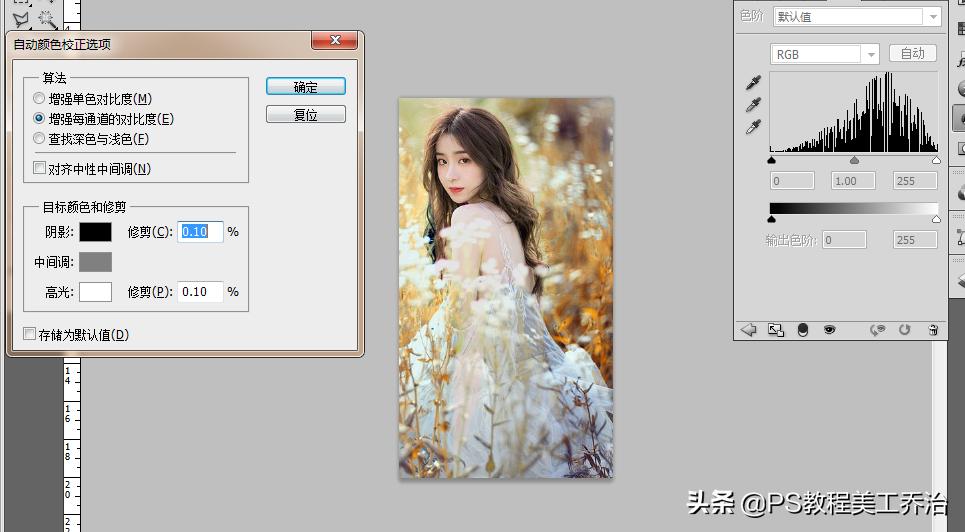The height and width of the screenshot is (532, 965).
Task: Click the 自动 button in Levels
Action: (x=912, y=53)
